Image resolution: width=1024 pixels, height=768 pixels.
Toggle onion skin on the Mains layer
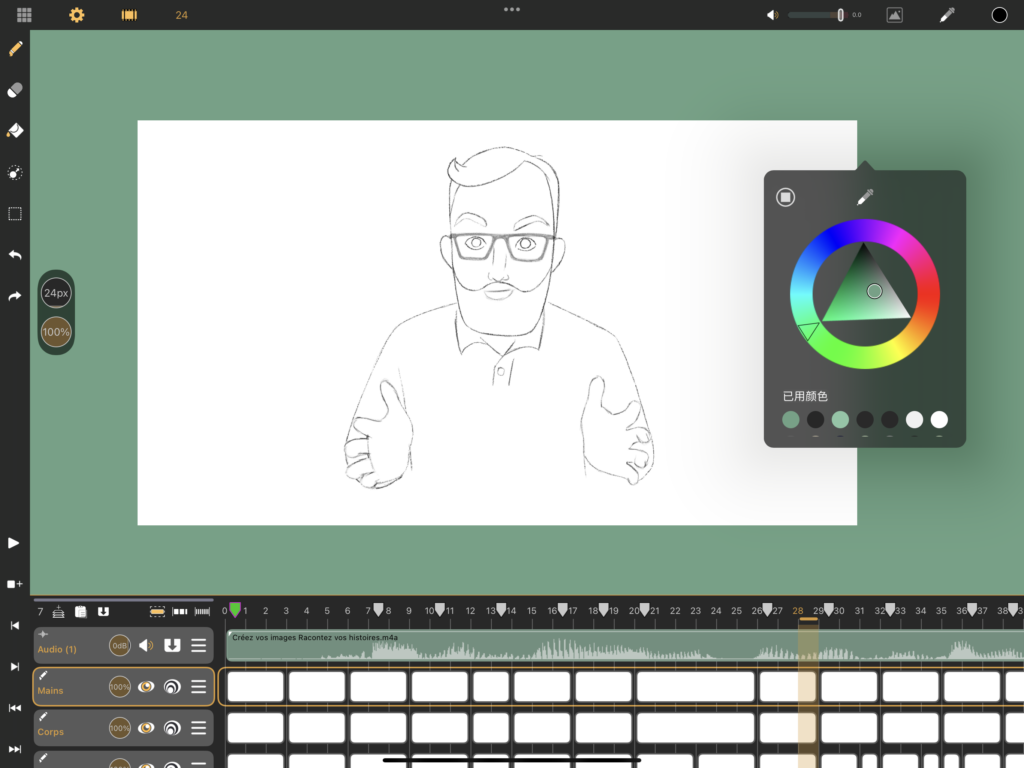(x=172, y=687)
